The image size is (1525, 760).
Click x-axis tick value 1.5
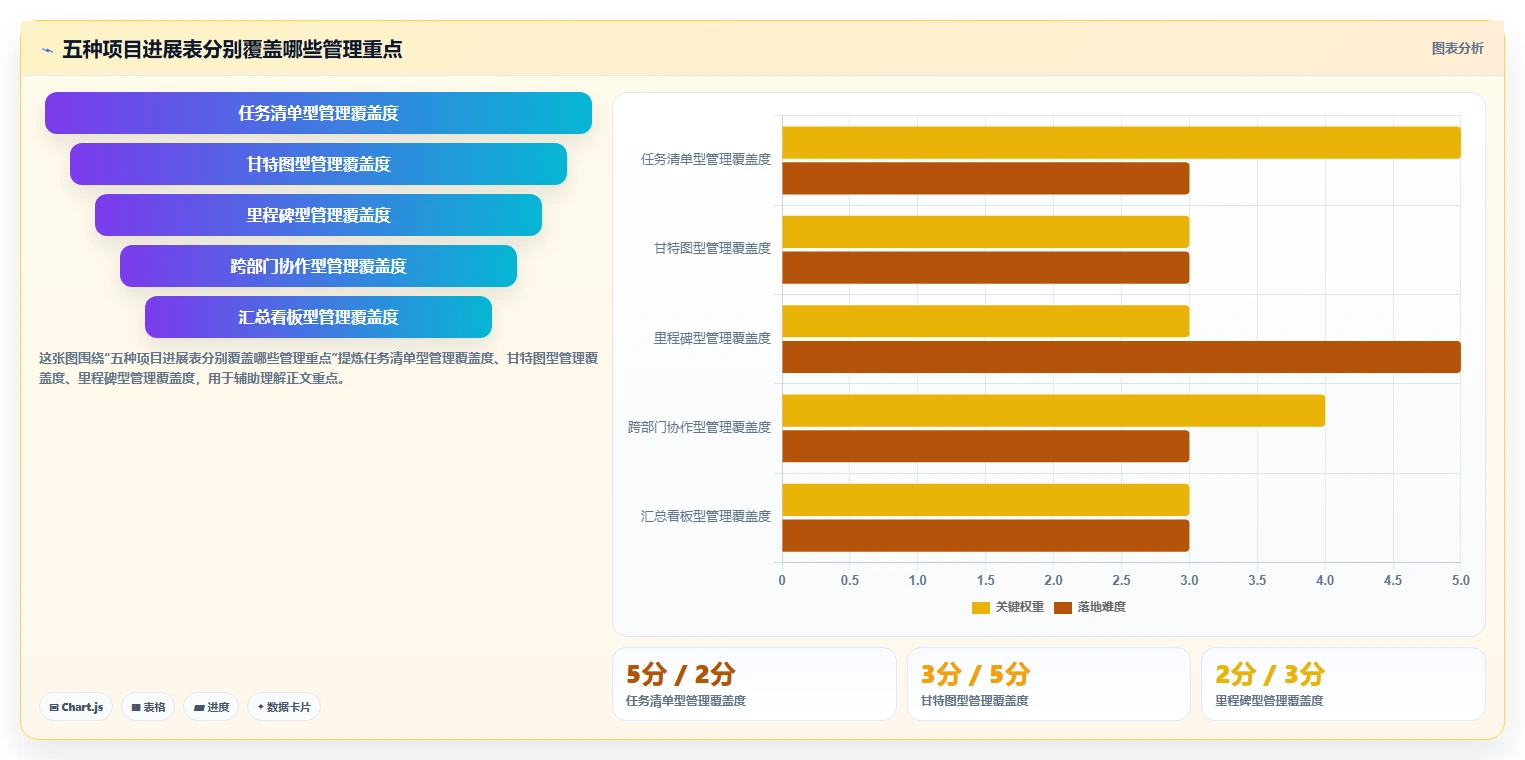pos(985,580)
